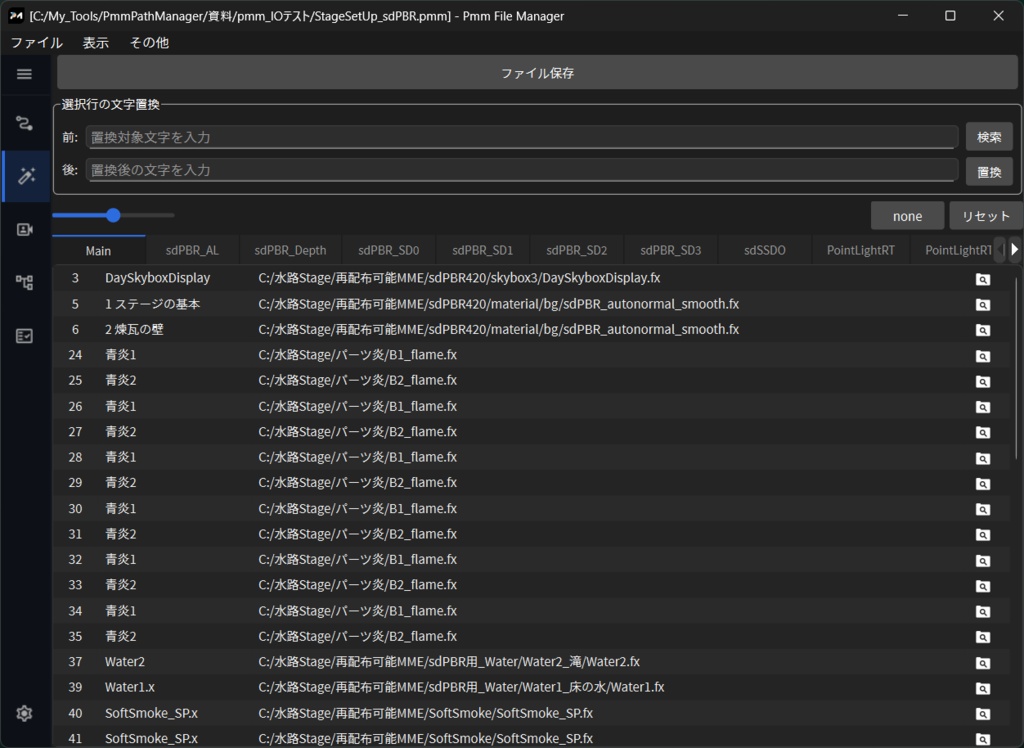This screenshot has width=1024, height=748.
Task: Open settings via the gear icon
Action: click(x=24, y=713)
